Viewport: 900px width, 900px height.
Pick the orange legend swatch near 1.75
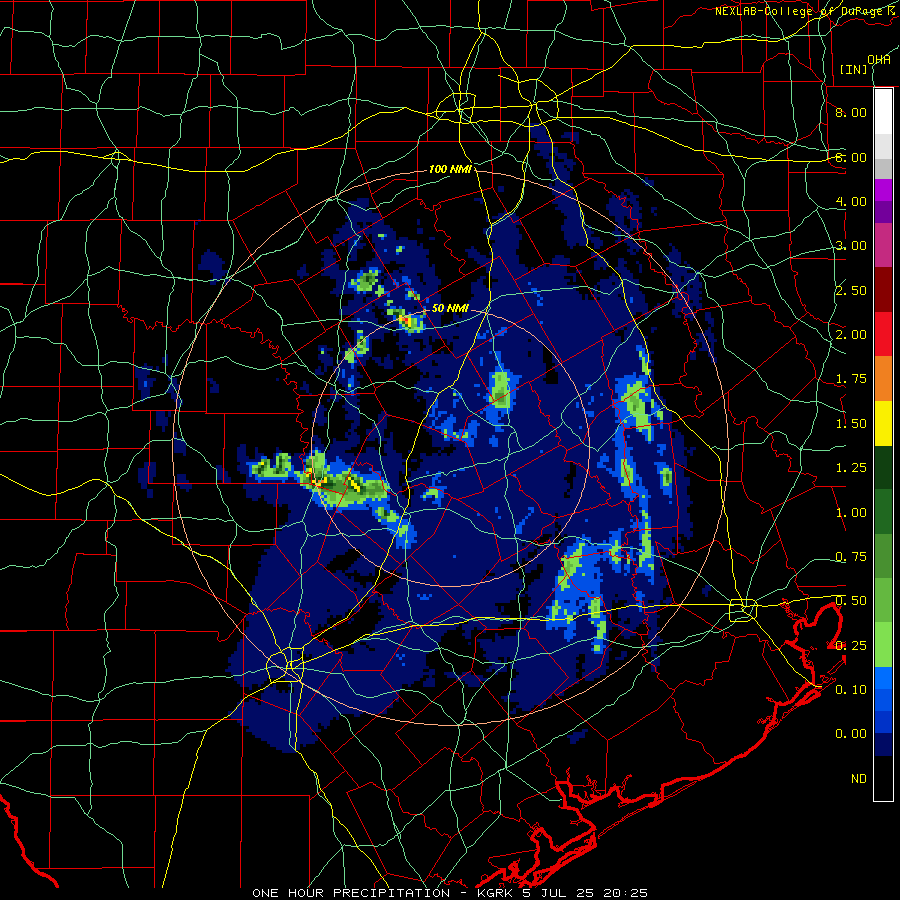883,379
